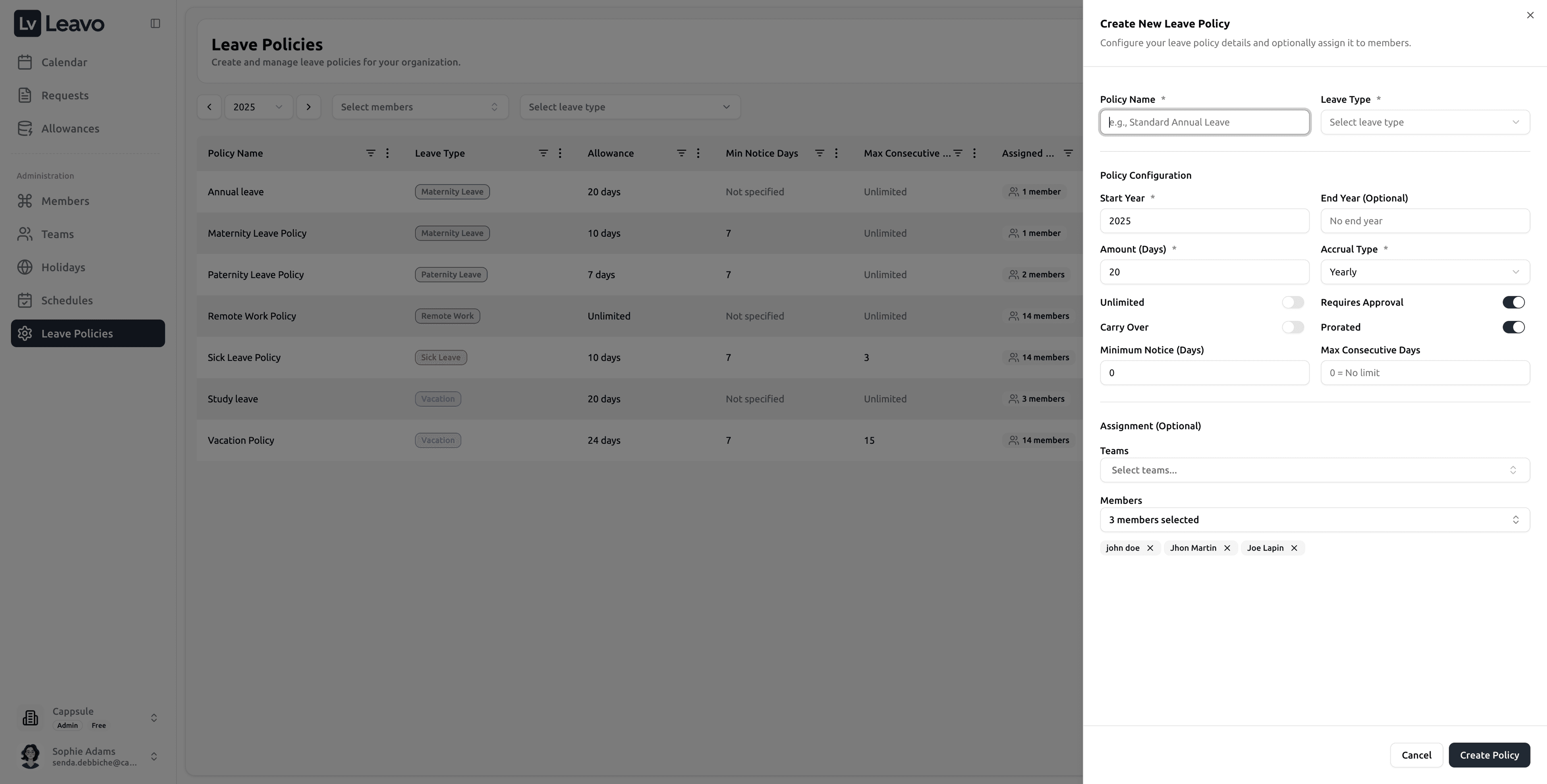
Task: Disable the Prorated switch
Action: 1513,327
